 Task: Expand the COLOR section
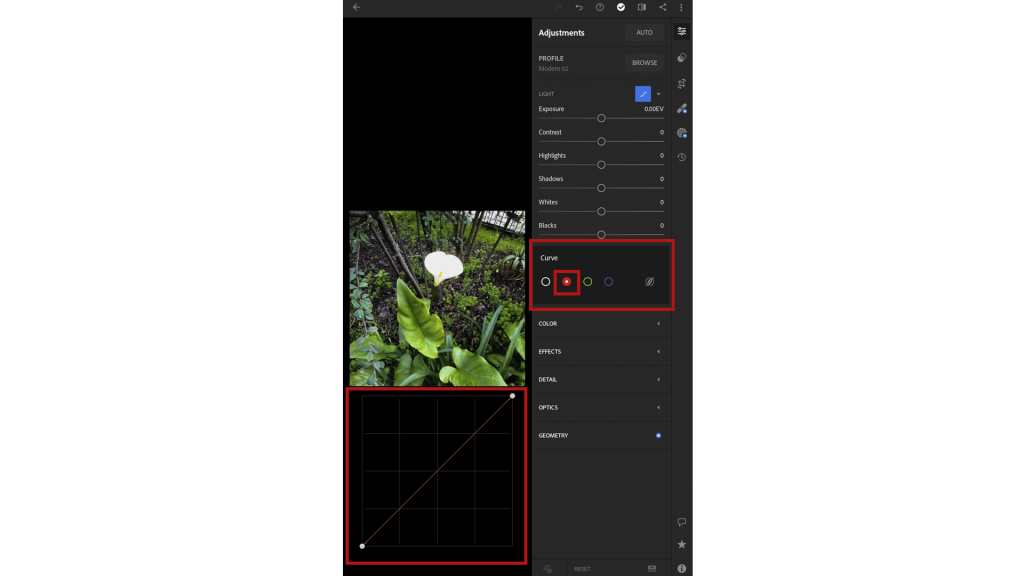click(x=601, y=323)
